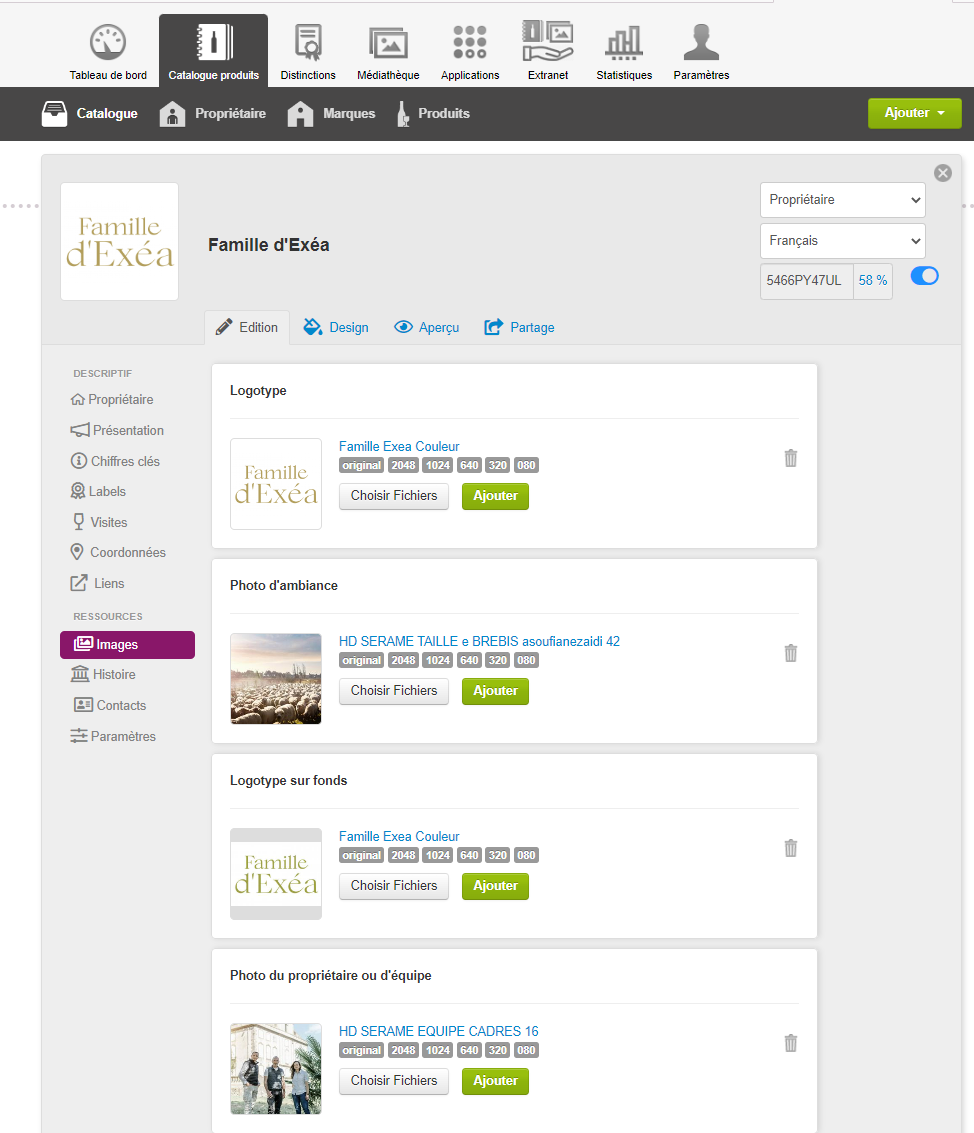Click Ajouter in Photo d'ambiance section
Image resolution: width=974 pixels, height=1133 pixels.
coord(495,691)
